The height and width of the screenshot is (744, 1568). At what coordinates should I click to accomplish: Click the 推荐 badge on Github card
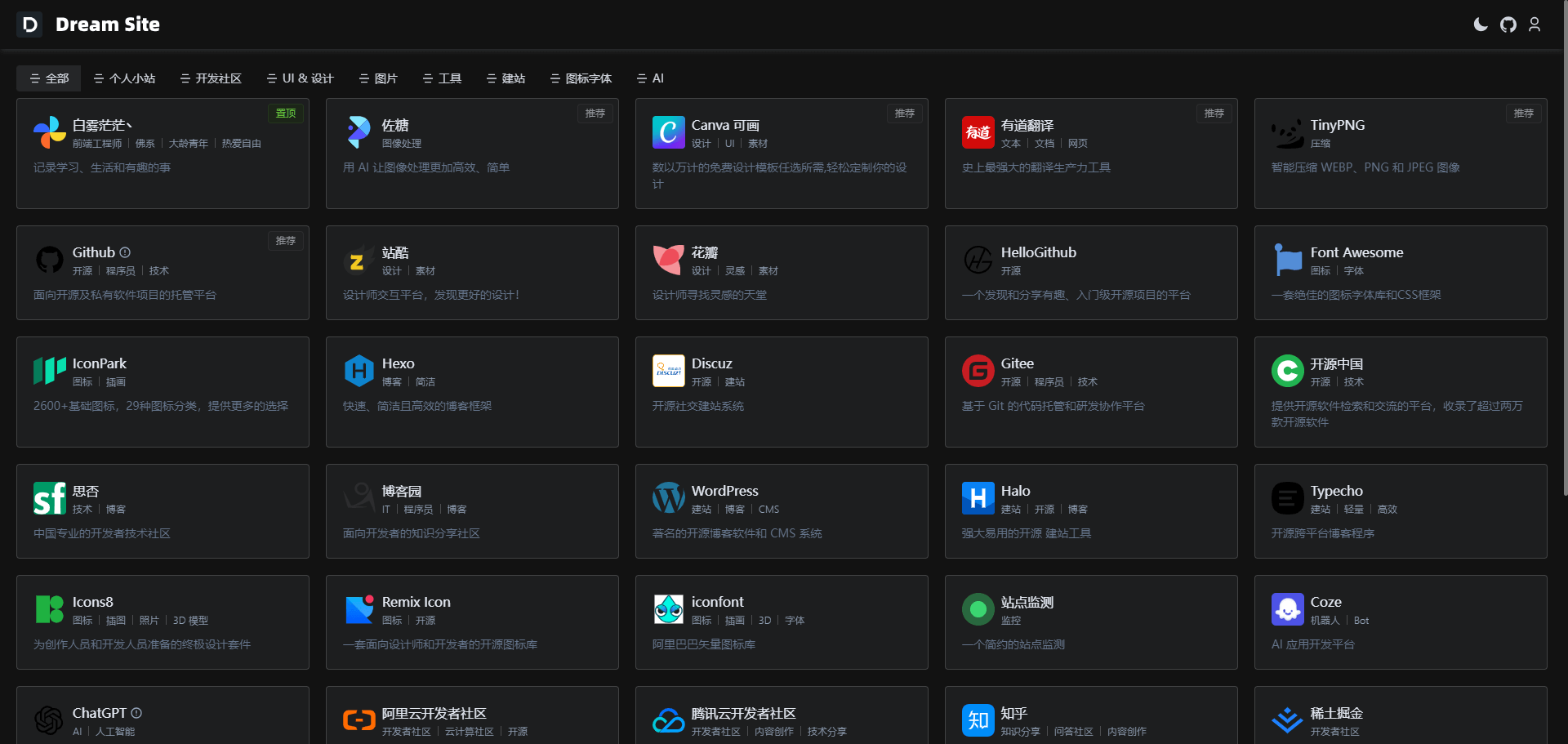286,241
